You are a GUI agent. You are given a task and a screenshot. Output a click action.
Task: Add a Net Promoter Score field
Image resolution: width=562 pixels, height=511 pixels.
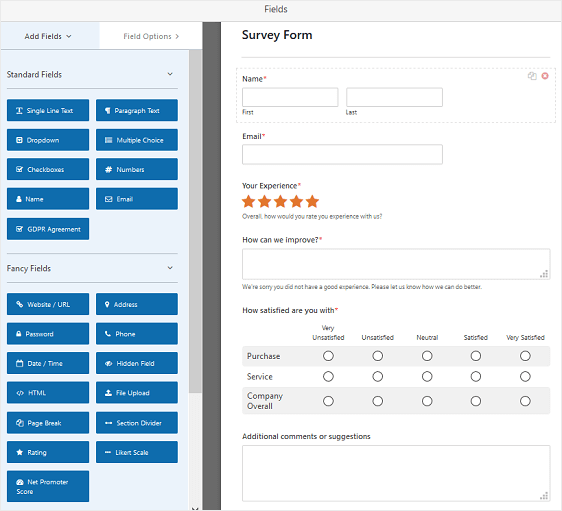pyautogui.click(x=48, y=486)
